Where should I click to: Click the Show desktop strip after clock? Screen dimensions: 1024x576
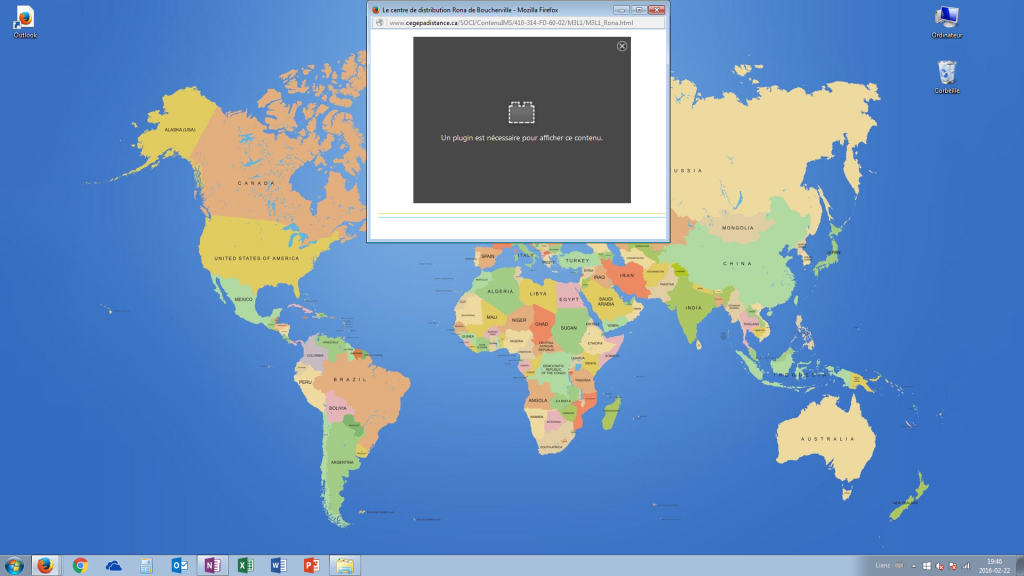[x=1019, y=566]
